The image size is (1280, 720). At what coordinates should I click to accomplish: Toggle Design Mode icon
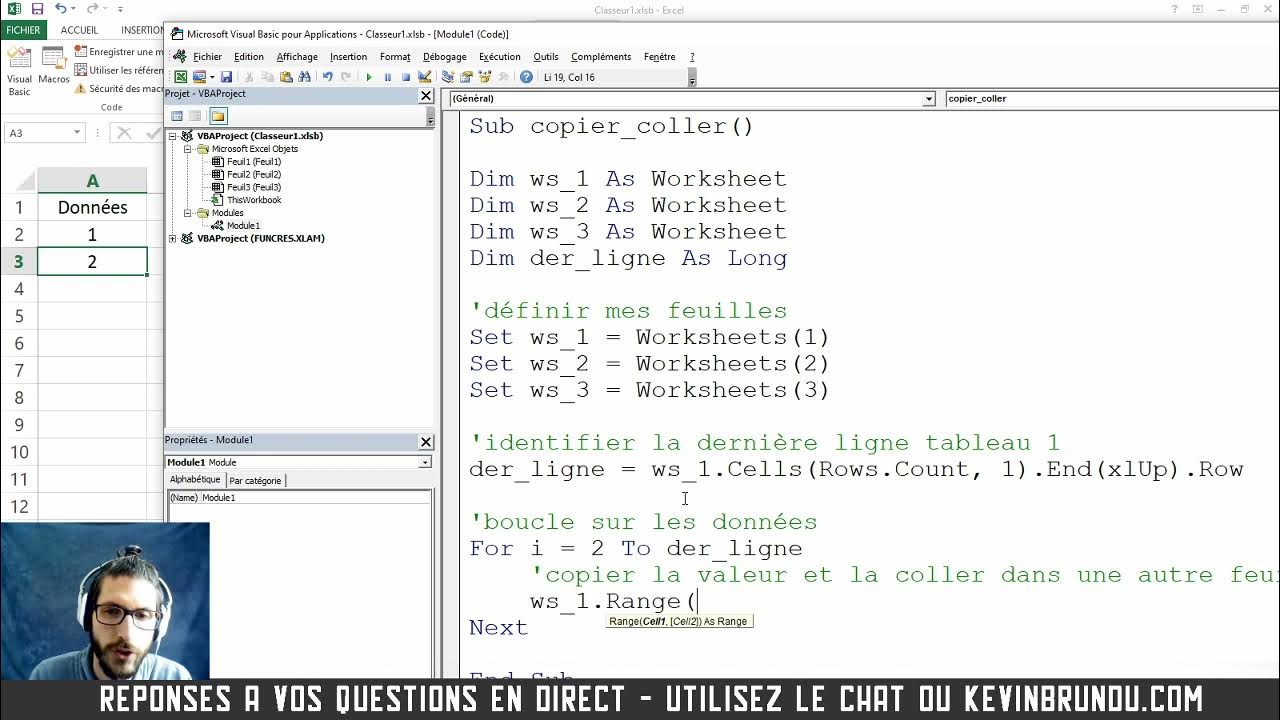[424, 77]
